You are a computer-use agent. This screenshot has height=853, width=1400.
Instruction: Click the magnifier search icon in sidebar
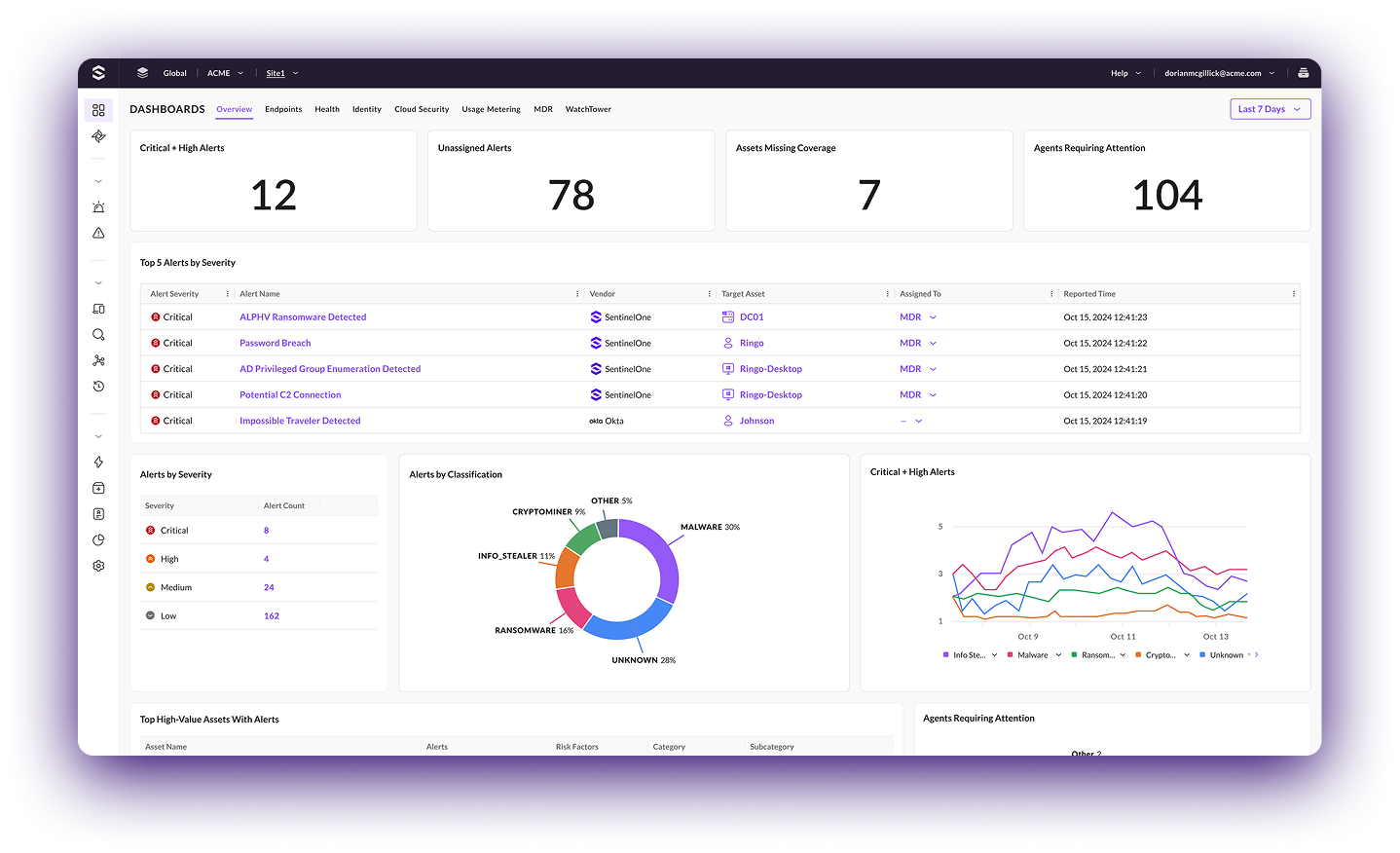pyautogui.click(x=98, y=335)
